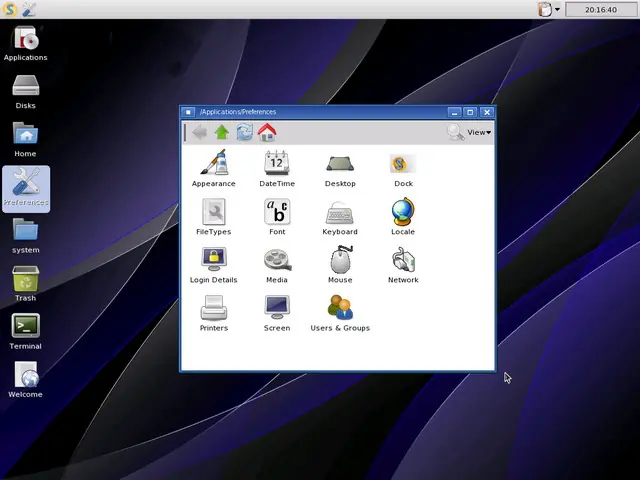Screen dimensions: 640x480
Task: Select the Login Details icon
Action: click(x=214, y=259)
